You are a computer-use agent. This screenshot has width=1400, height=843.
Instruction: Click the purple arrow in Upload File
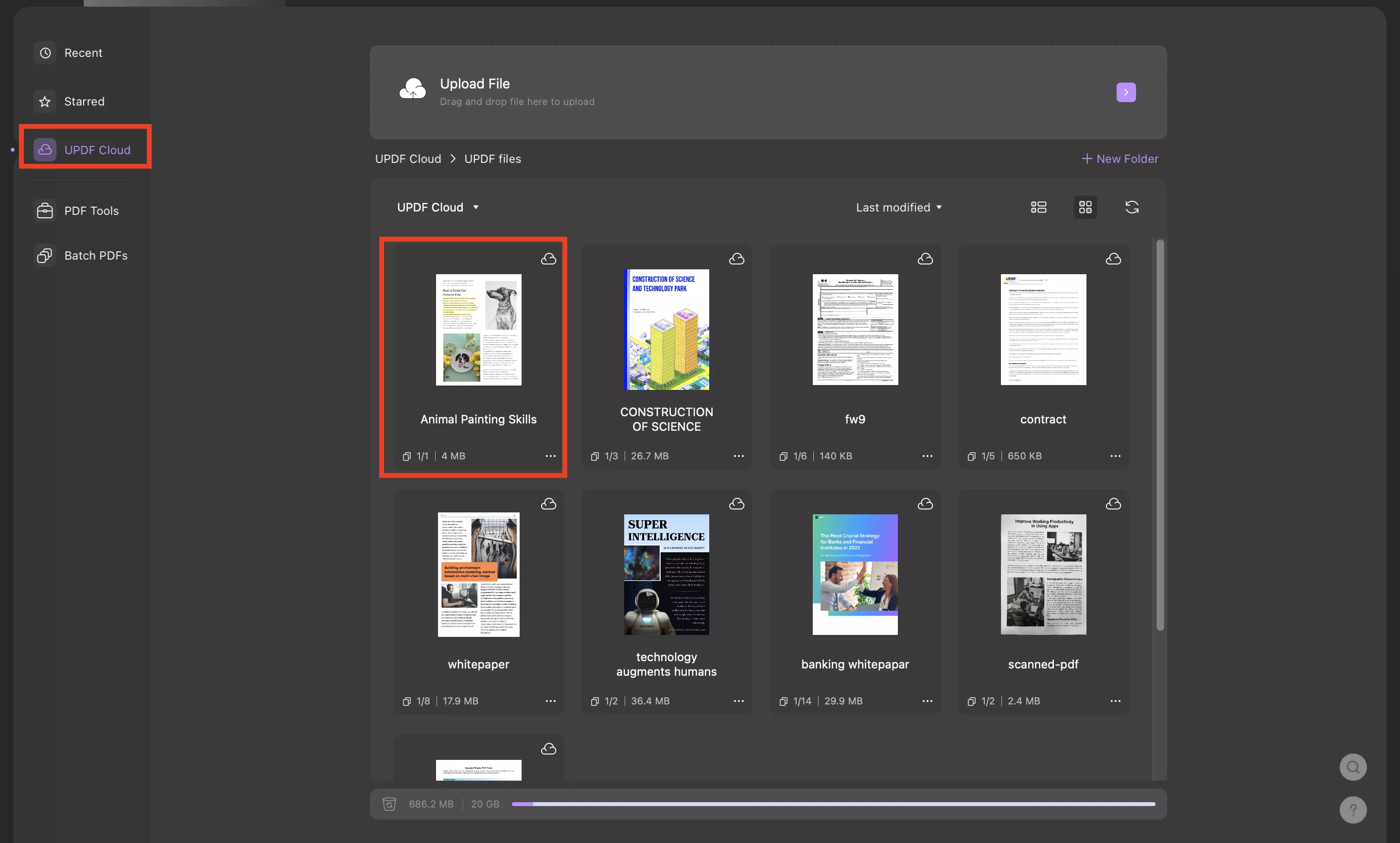pyautogui.click(x=1126, y=92)
